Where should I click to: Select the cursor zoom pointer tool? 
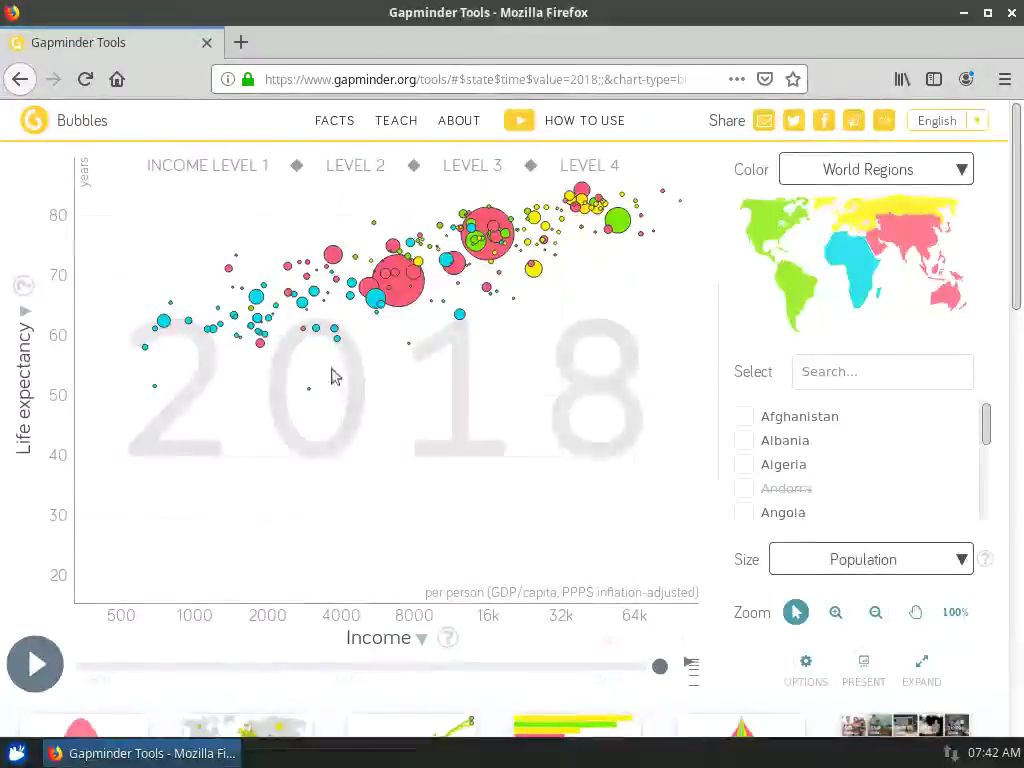point(796,612)
